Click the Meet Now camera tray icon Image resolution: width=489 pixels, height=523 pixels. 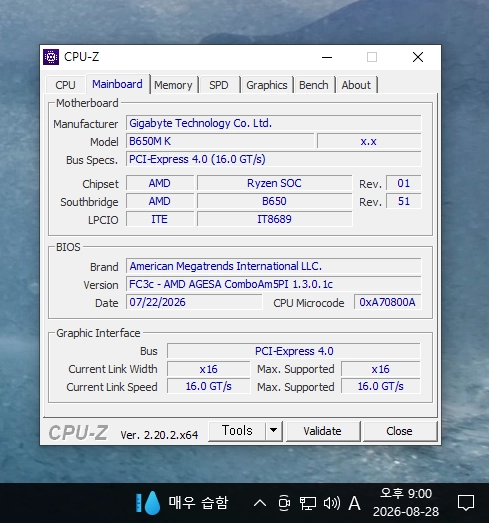coord(284,503)
